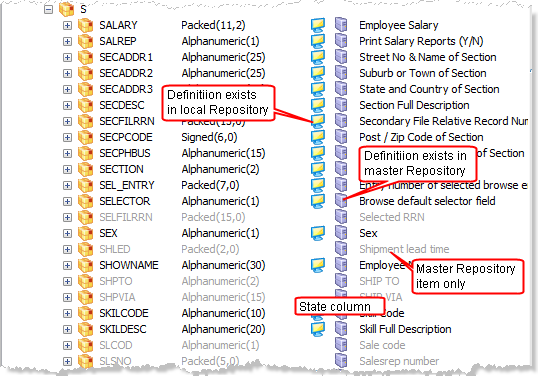Image resolution: width=538 pixels, height=376 pixels.
Task: Click Section Full Description text
Action: [x=414, y=105]
